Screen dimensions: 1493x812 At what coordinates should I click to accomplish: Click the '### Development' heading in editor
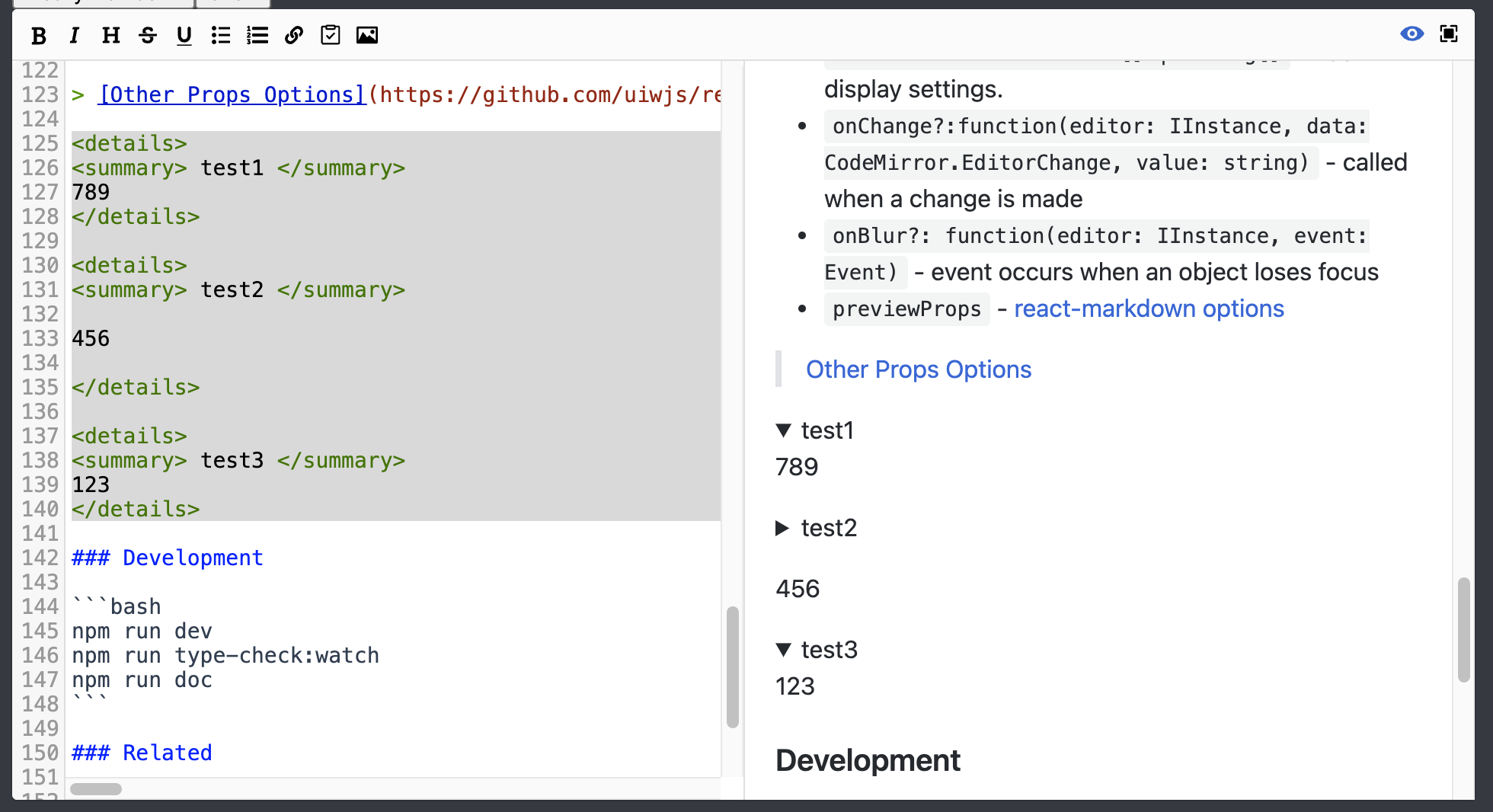pos(168,558)
